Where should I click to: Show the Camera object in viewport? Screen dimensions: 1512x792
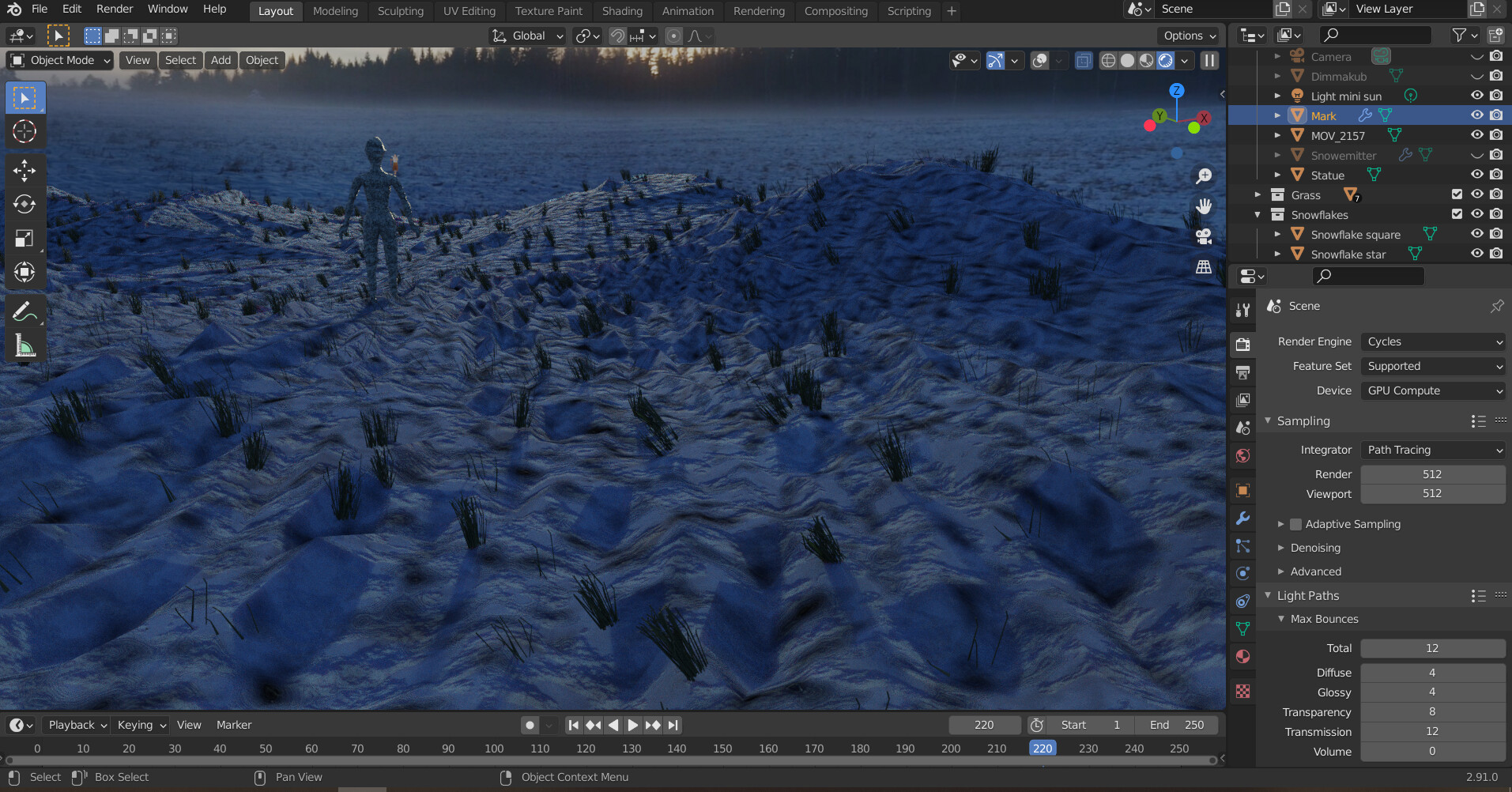point(1476,57)
